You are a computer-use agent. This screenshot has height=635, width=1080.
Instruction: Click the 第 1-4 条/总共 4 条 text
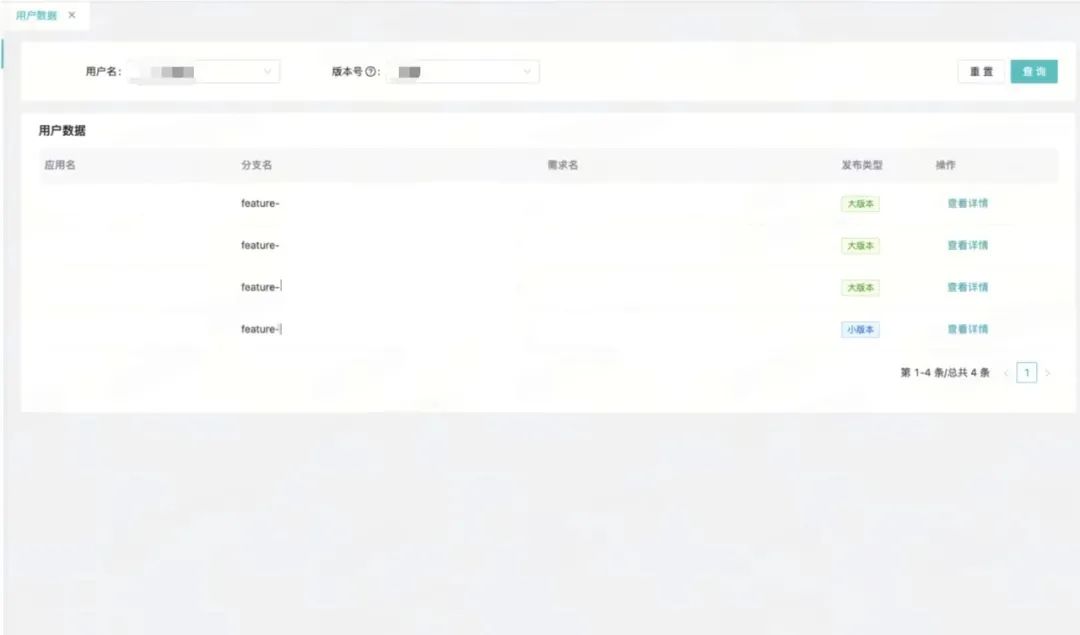click(x=945, y=373)
